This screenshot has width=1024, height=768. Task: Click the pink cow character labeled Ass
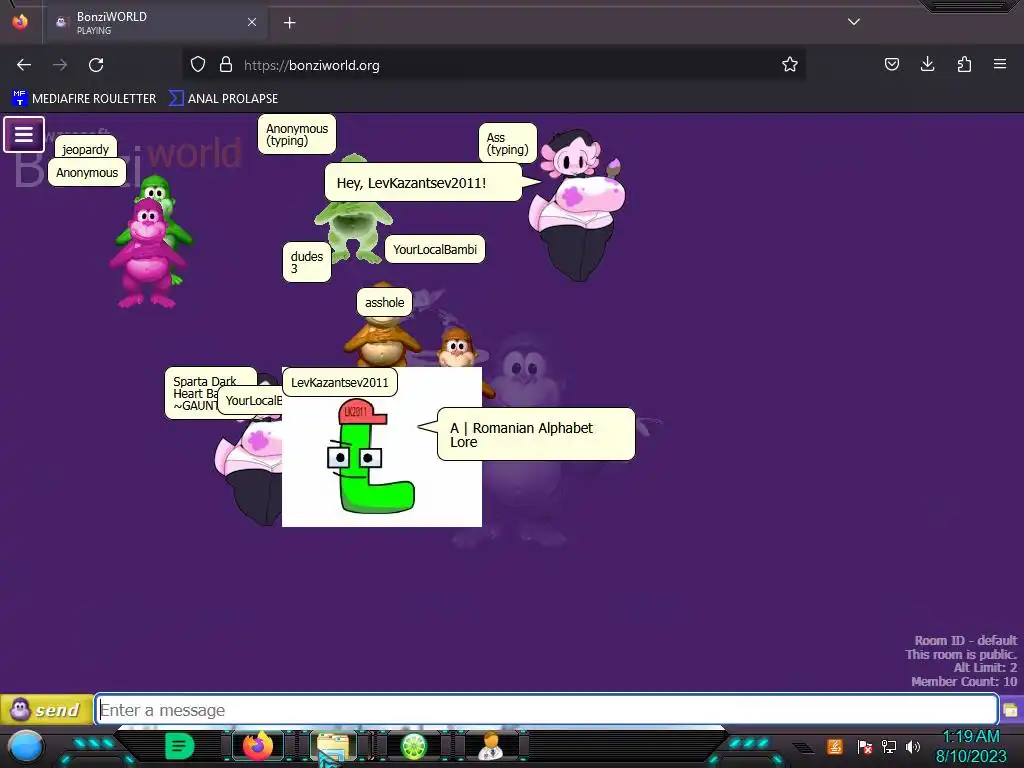577,206
